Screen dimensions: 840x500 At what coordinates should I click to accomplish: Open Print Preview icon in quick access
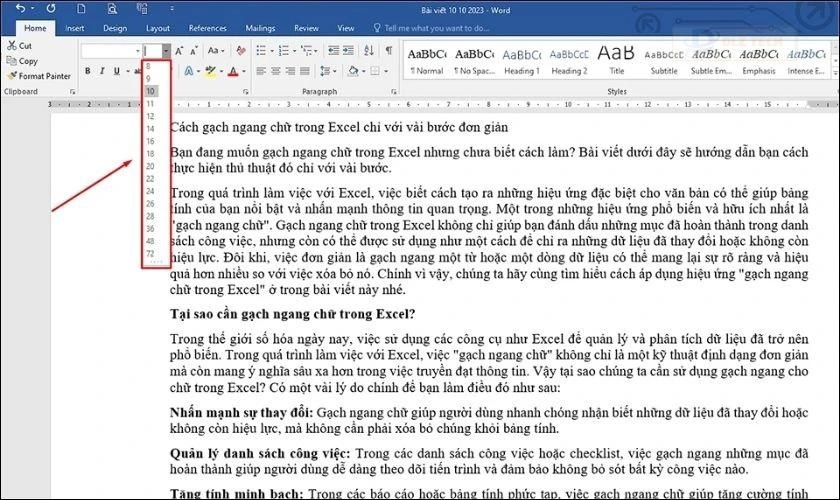111,9
